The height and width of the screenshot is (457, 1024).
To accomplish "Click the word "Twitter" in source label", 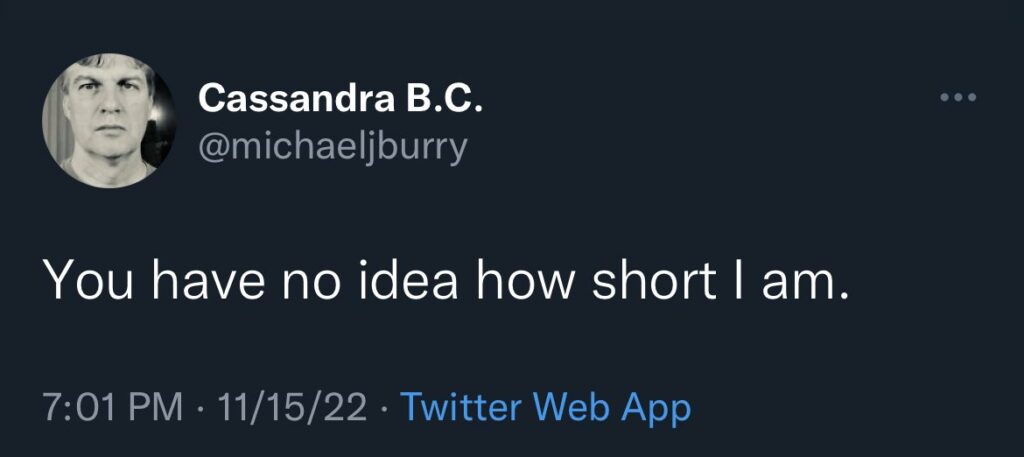I will point(461,407).
